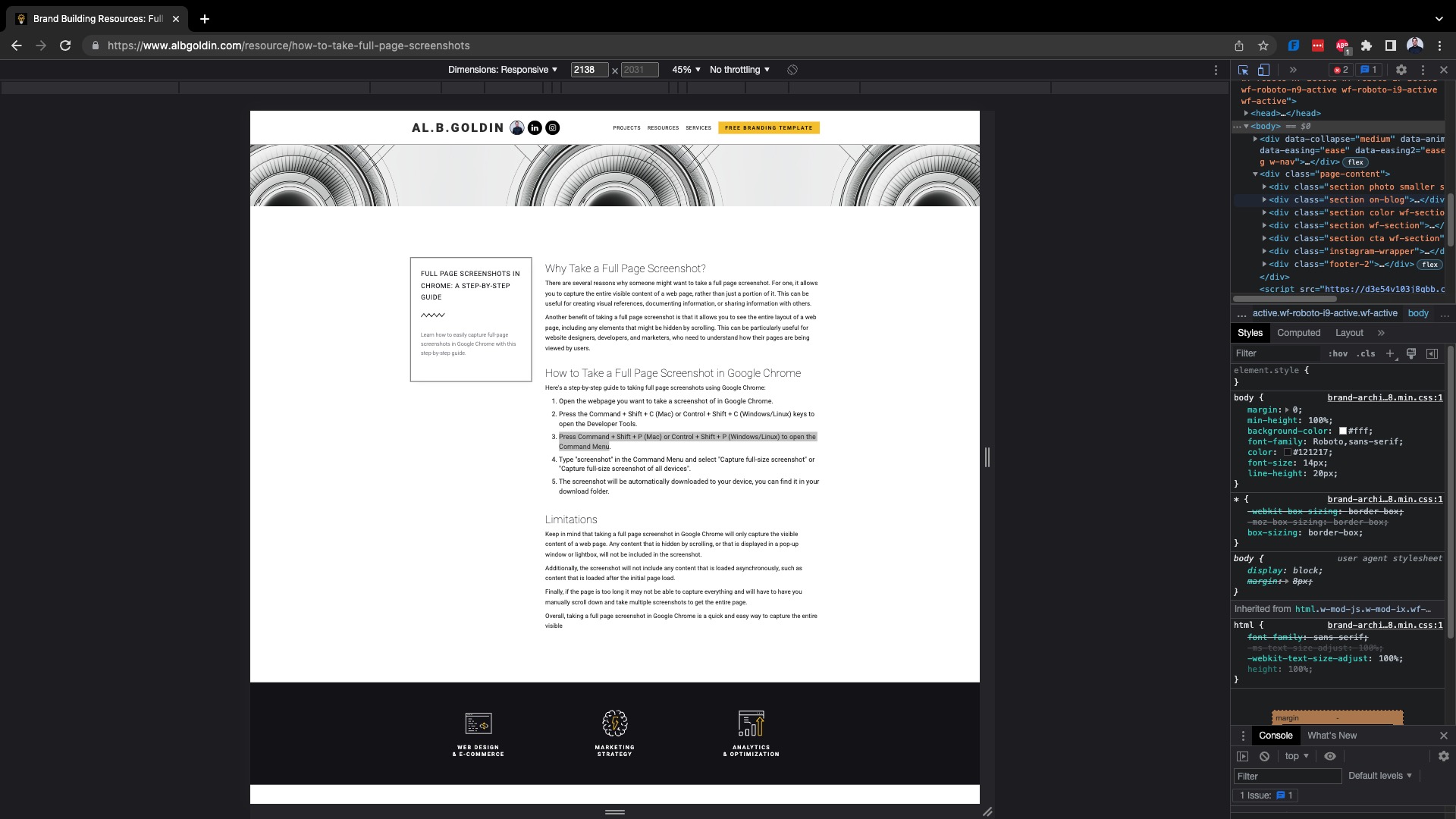Activate the inspect element picker tool
This screenshot has height=819, width=1456.
1243,69
